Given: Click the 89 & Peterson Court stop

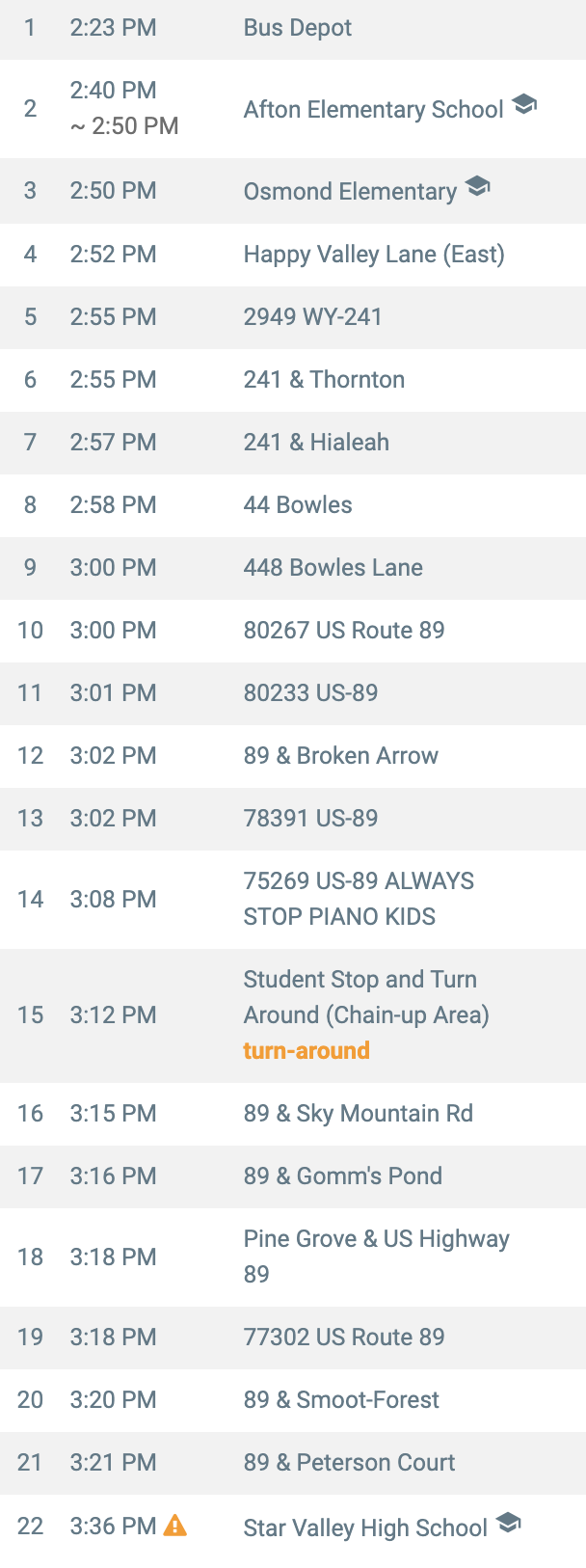Looking at the screenshot, I should point(349,1463).
